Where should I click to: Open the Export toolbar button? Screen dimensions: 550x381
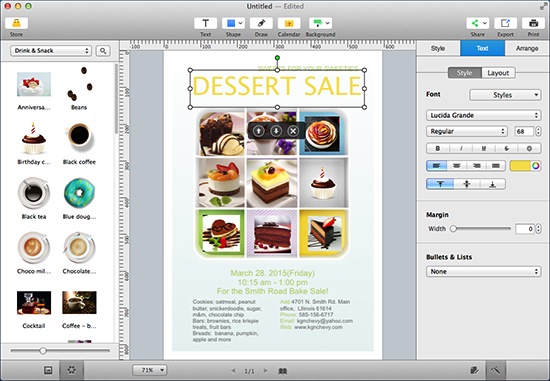point(505,24)
